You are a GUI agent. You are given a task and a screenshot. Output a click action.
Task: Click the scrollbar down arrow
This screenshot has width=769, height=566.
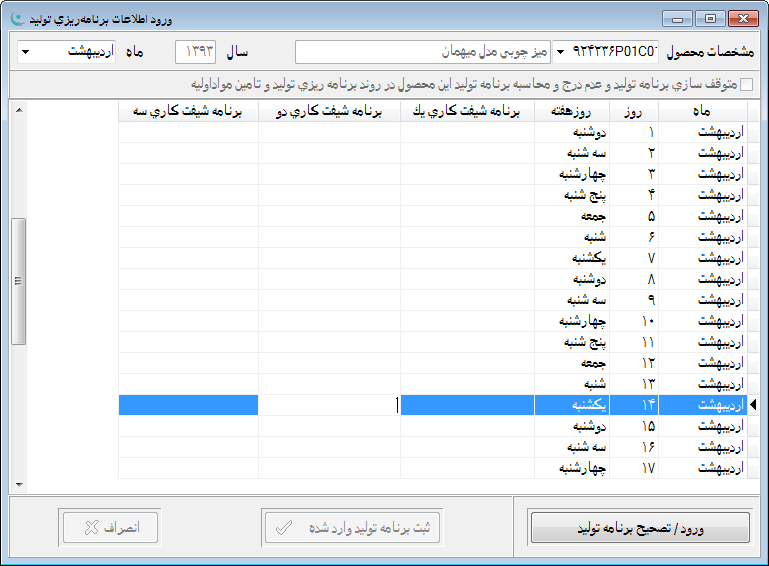[x=17, y=484]
